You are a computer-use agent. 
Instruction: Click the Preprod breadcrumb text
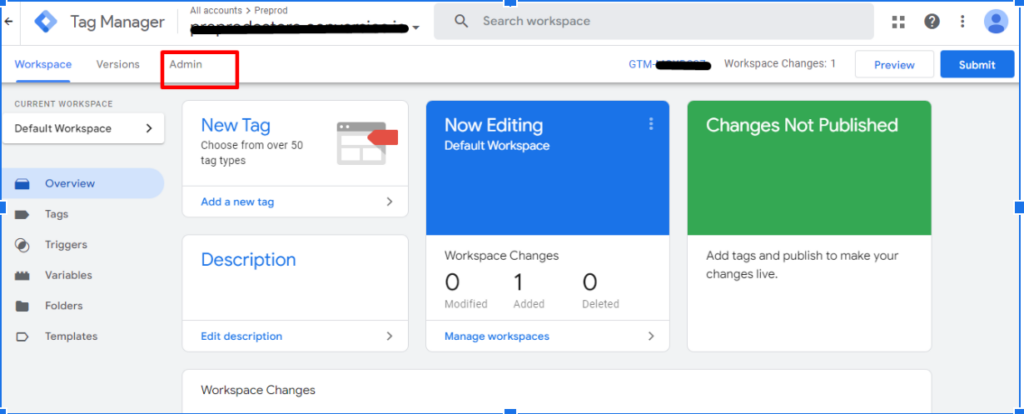[x=269, y=10]
